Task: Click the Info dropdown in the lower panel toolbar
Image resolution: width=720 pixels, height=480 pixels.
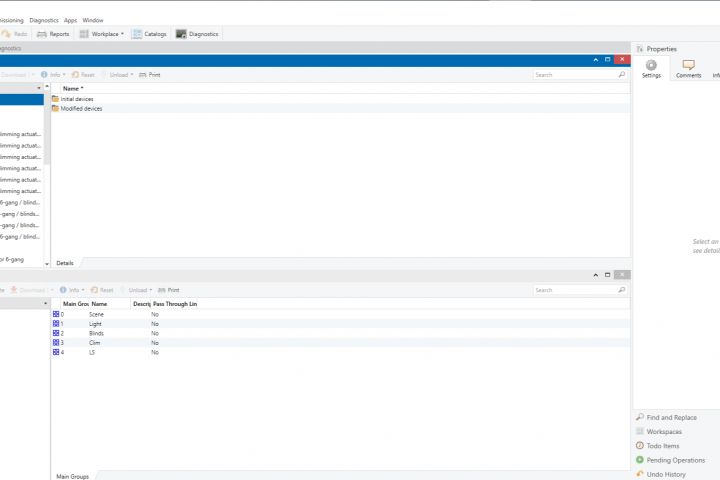Action: (72, 290)
